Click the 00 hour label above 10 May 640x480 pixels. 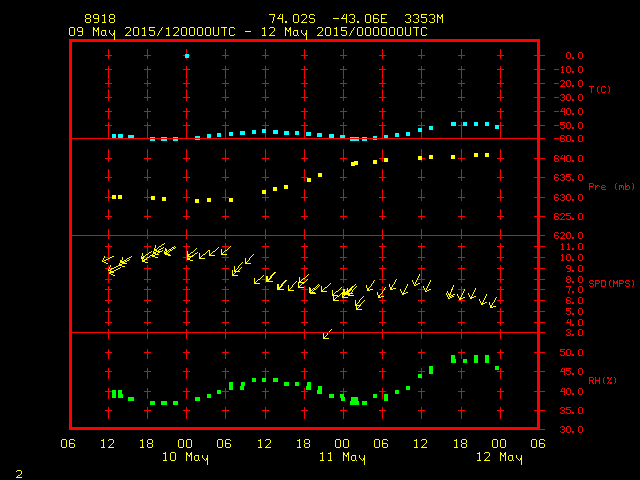tap(185, 444)
